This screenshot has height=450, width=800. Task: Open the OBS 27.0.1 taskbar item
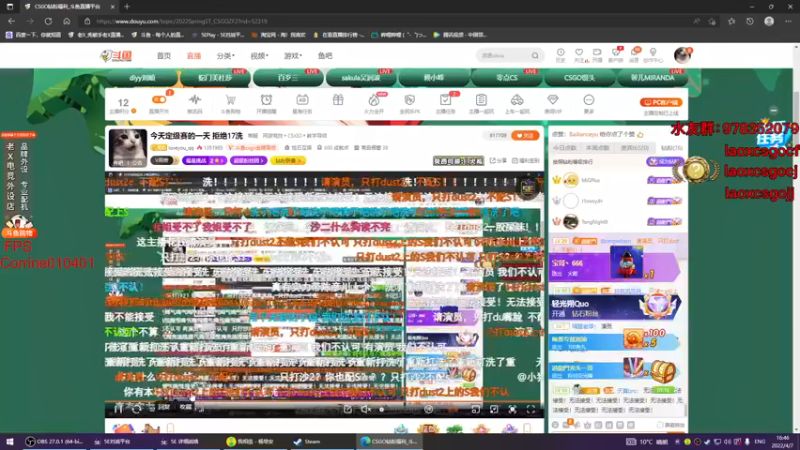pos(54,442)
